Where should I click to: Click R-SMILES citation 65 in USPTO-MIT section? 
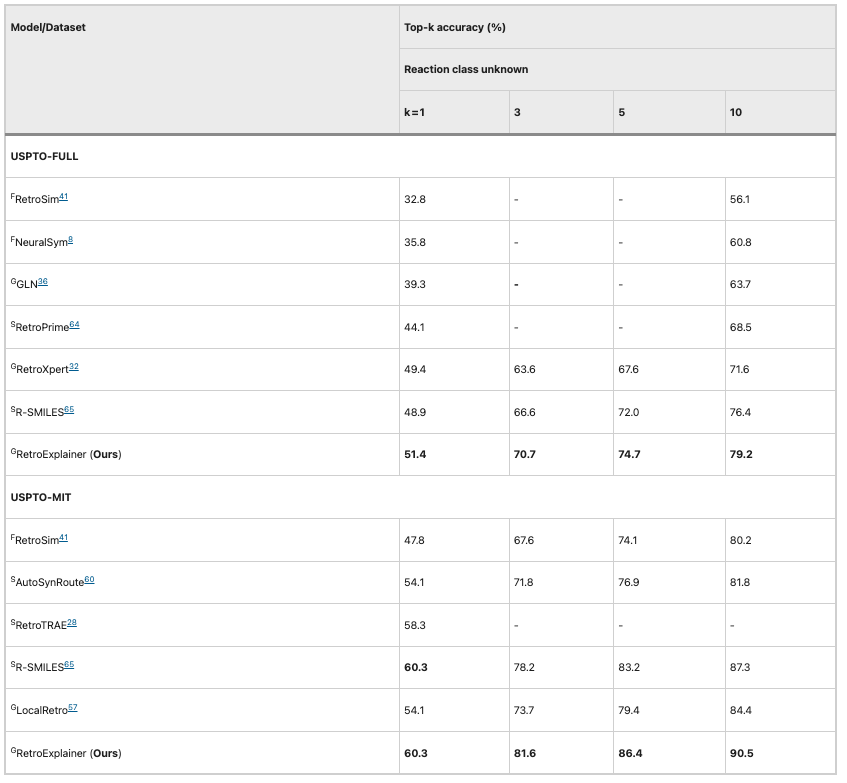(x=69, y=665)
